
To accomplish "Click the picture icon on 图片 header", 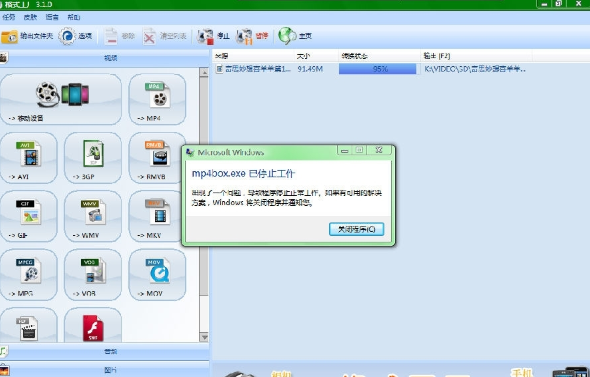I will [x=4, y=370].
